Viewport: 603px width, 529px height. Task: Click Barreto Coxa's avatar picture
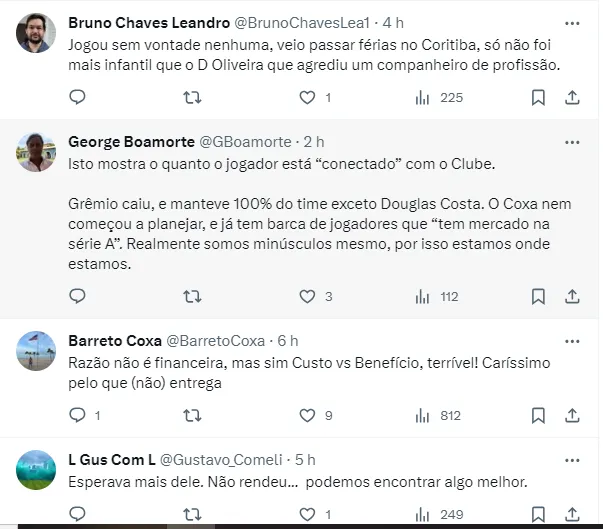(x=36, y=351)
